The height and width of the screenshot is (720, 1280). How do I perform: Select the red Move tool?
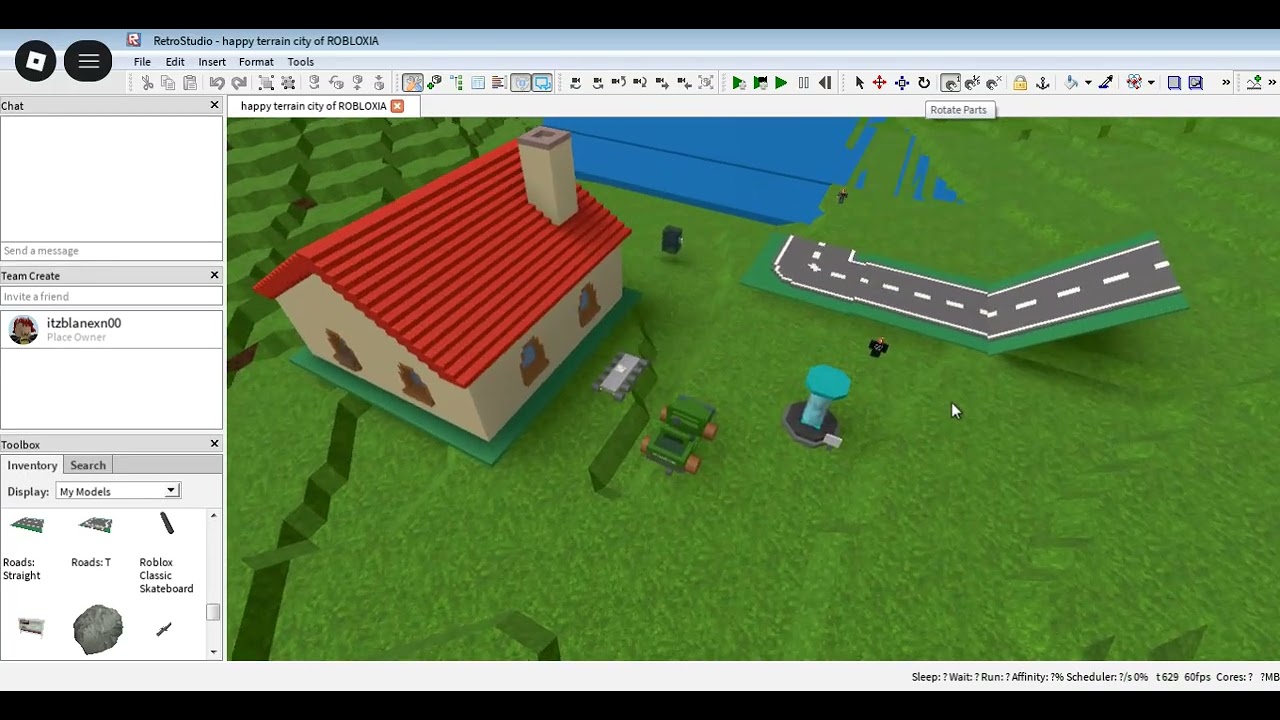tap(879, 83)
